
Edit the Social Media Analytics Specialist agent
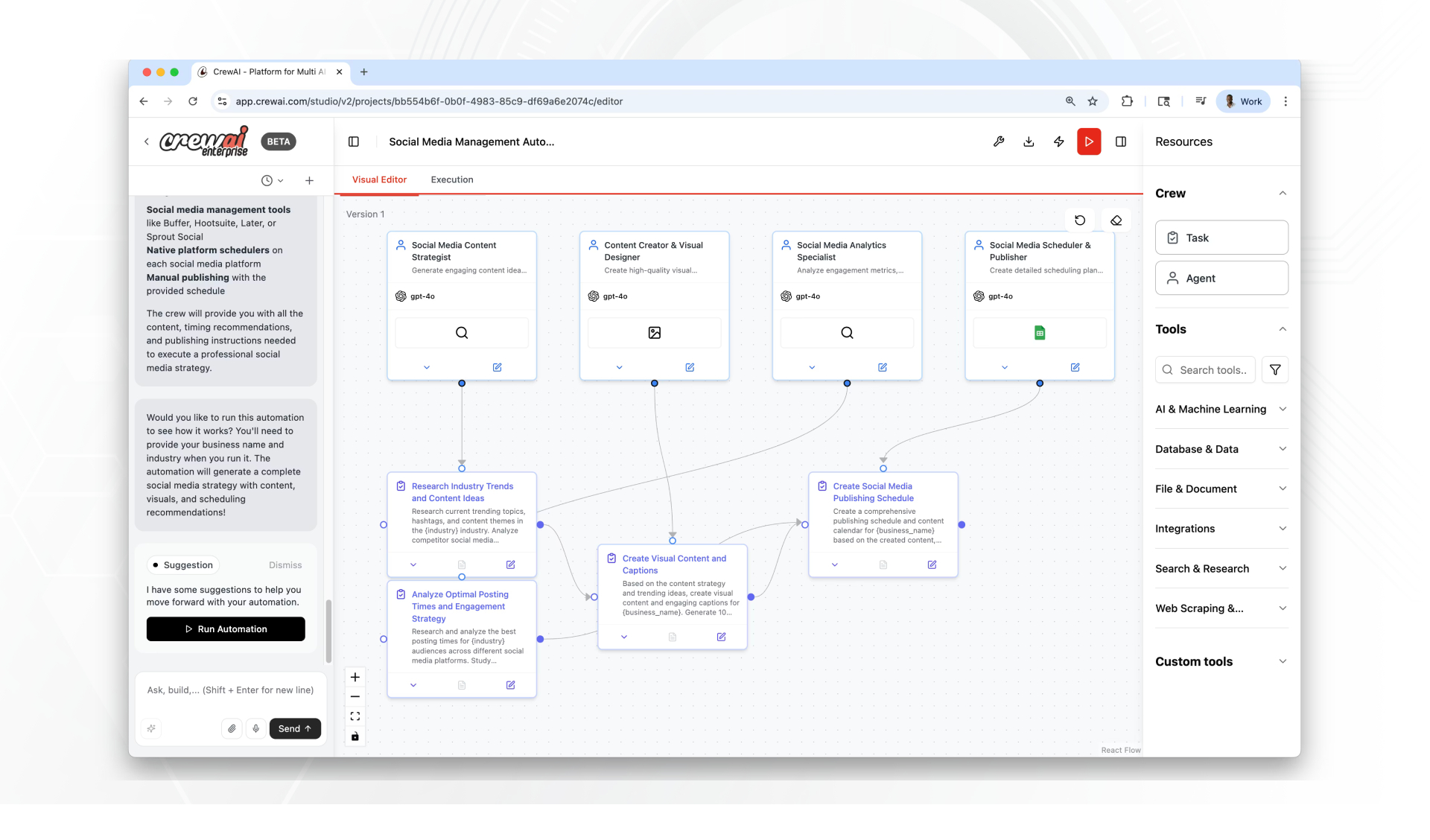883,367
